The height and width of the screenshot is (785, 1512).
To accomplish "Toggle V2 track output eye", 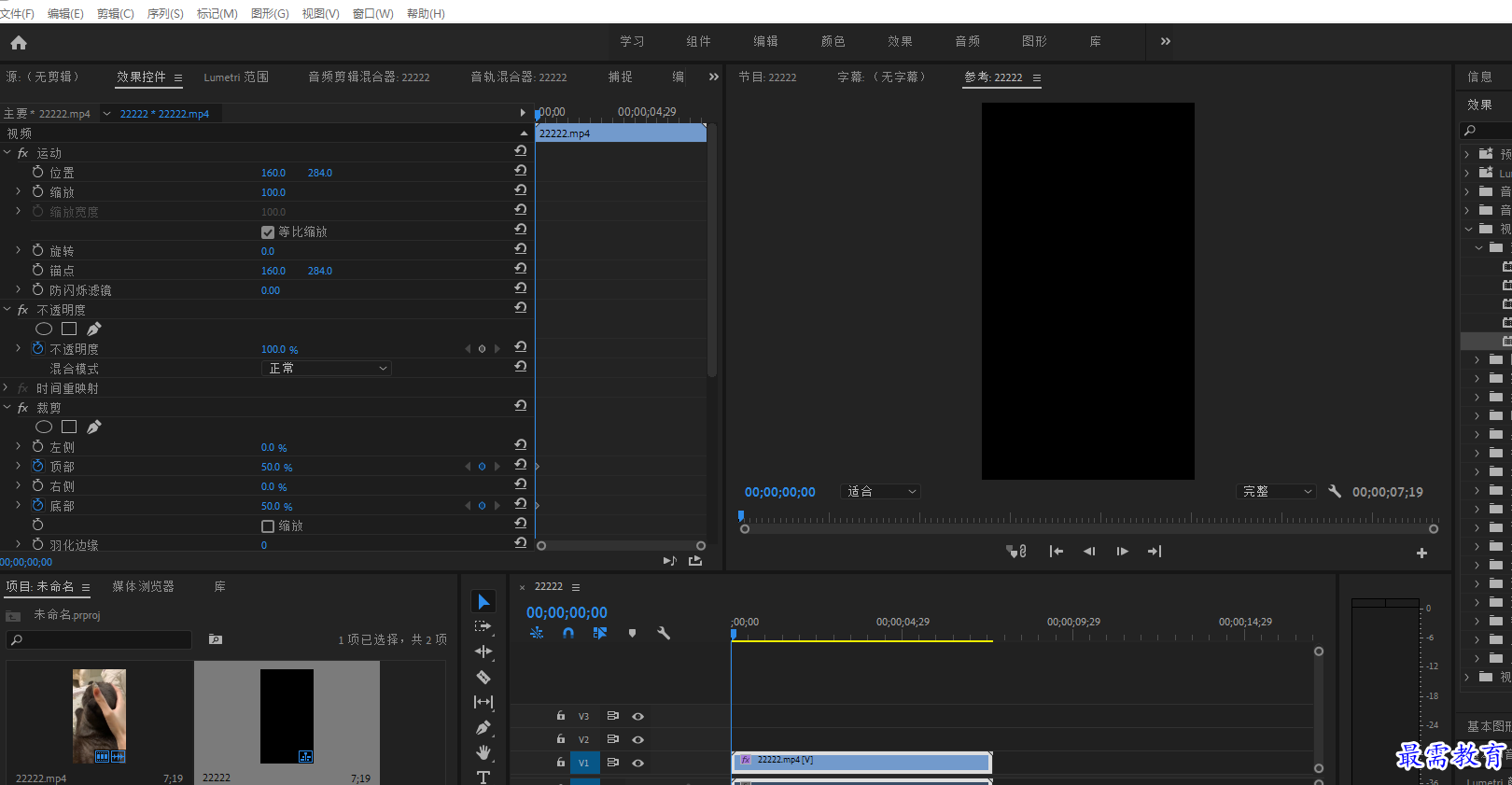I will [638, 739].
